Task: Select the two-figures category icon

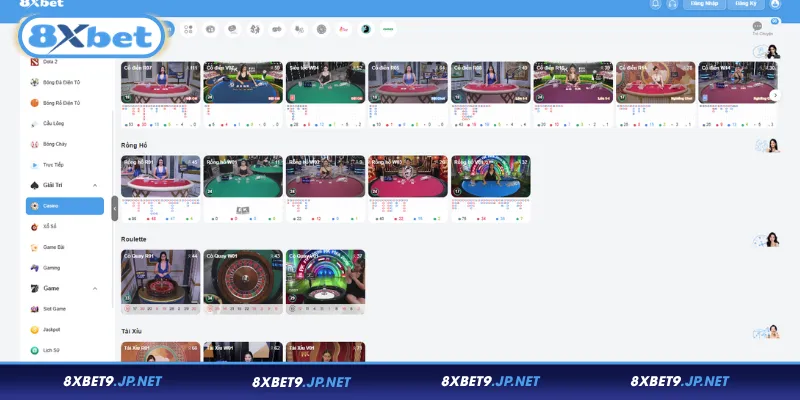Action: (255, 29)
